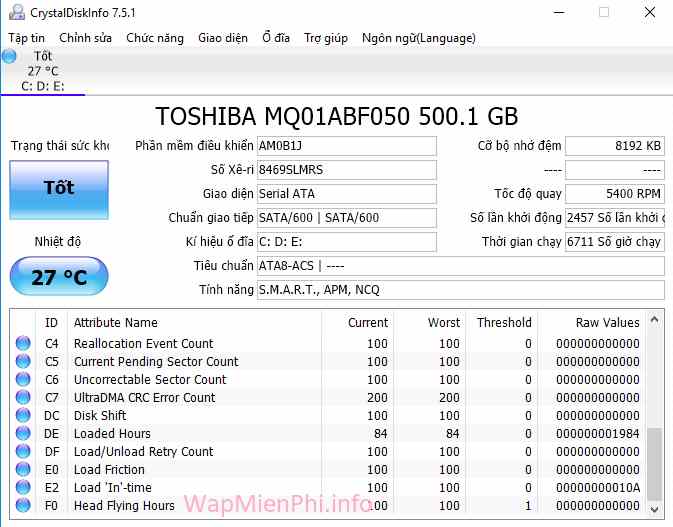Click the status orb for Current Pending Sector Count

pos(23,361)
